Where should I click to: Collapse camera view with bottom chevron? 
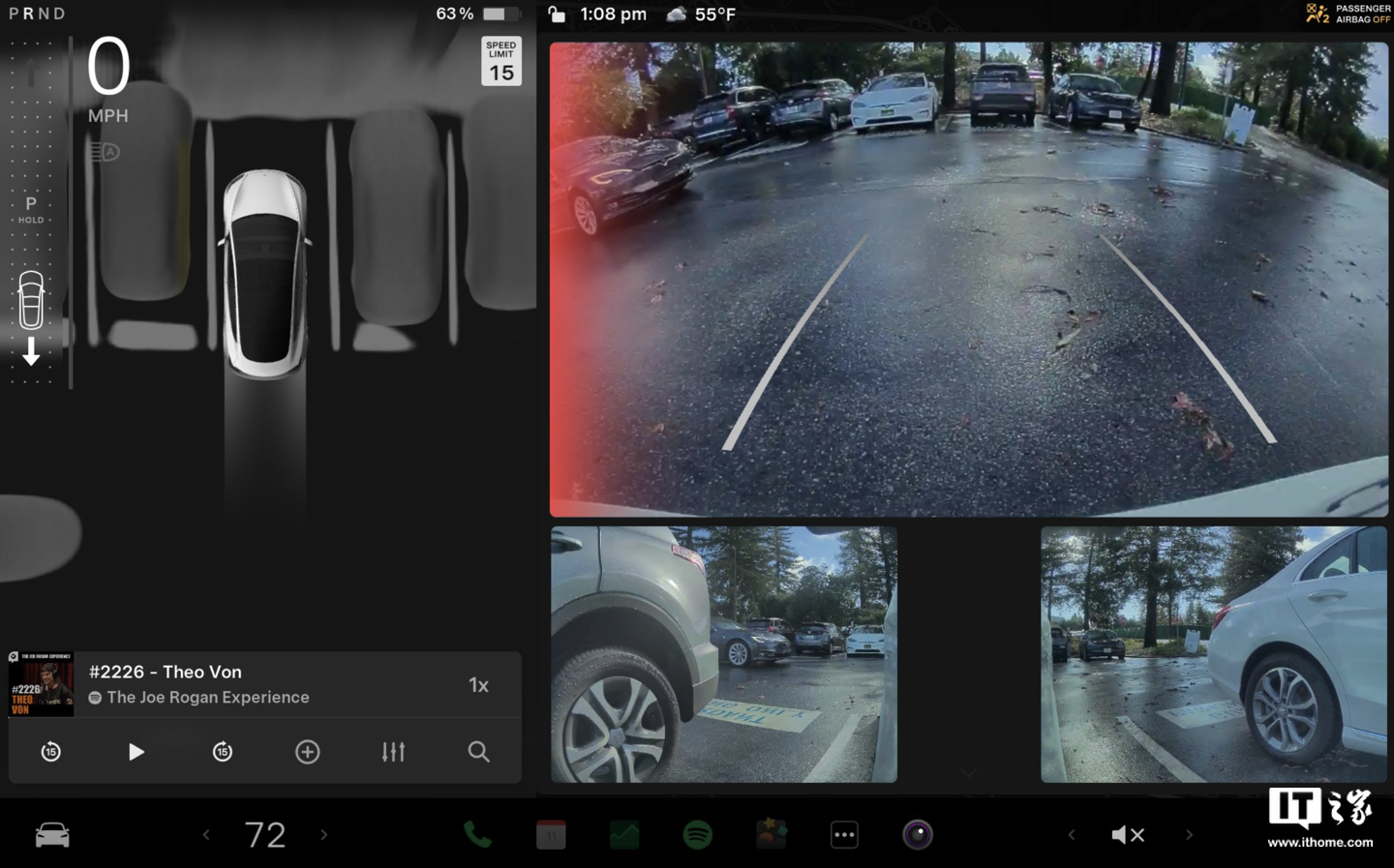pyautogui.click(x=969, y=773)
